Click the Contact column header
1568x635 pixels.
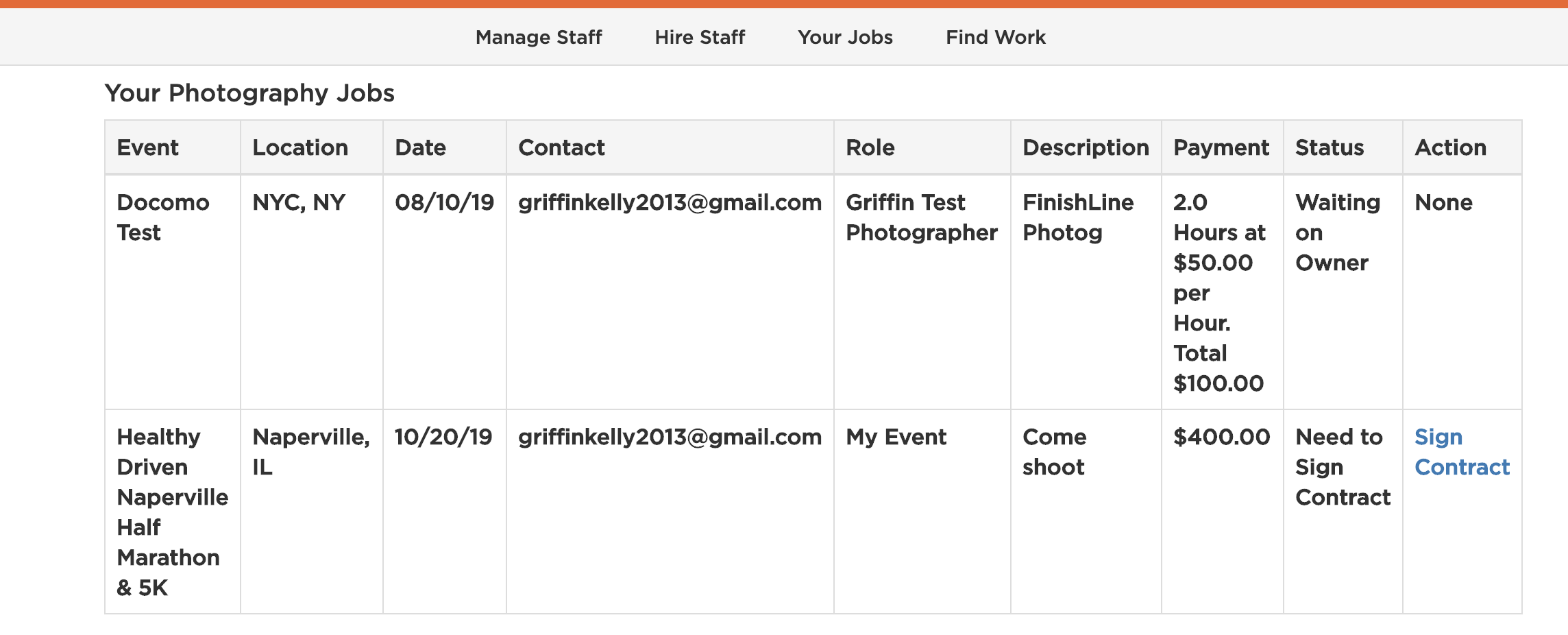pos(561,147)
